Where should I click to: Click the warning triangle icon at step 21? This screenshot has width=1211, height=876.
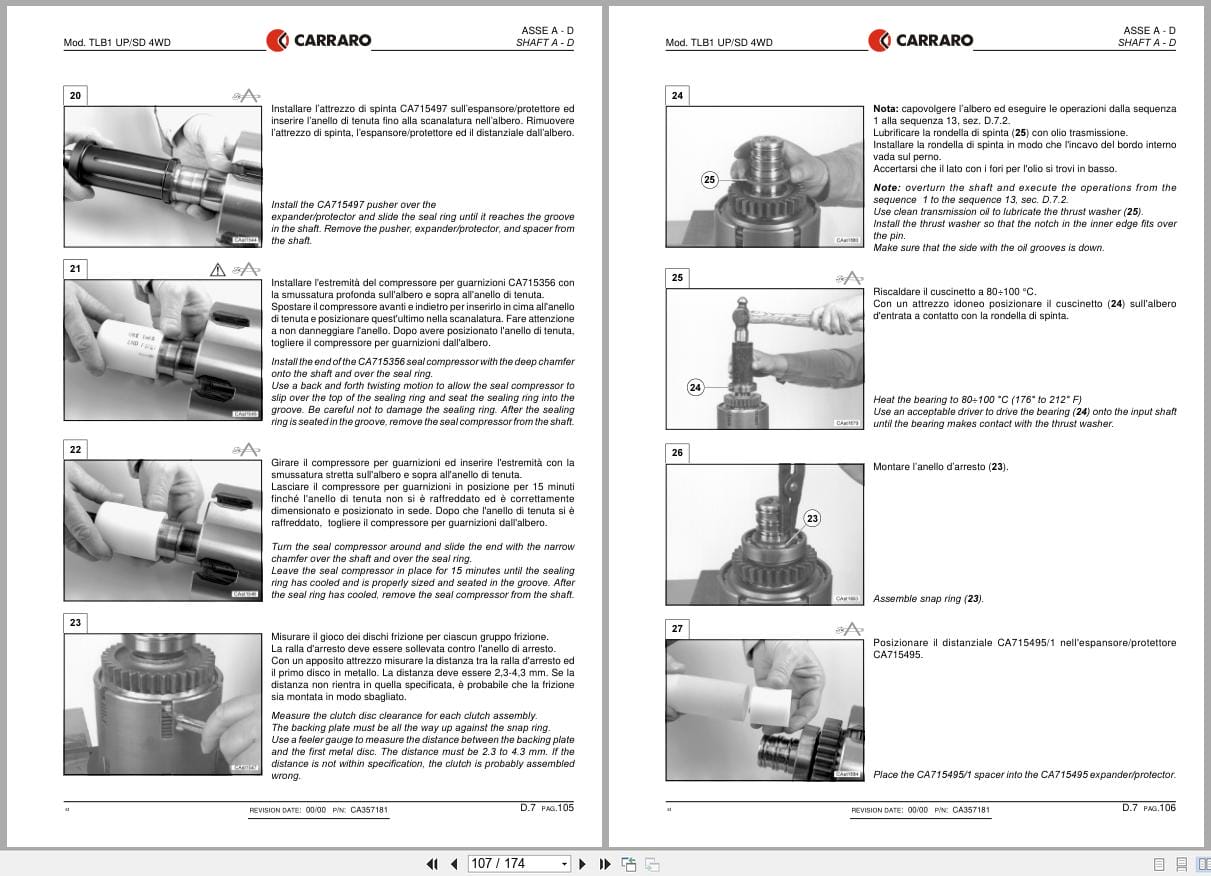pos(218,269)
